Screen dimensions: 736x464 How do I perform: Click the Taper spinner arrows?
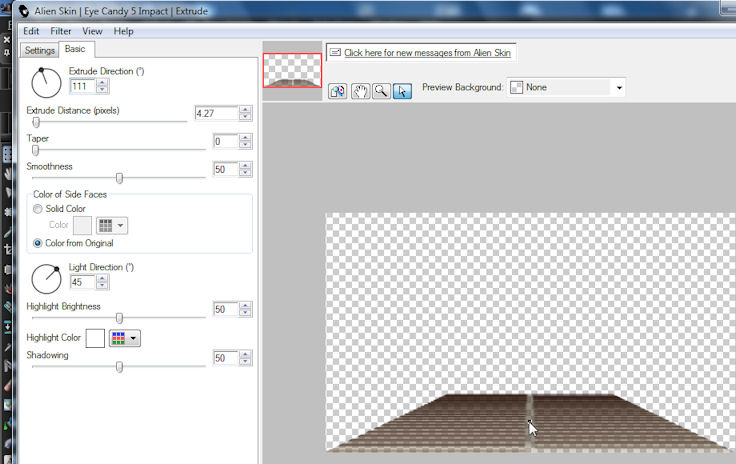tap(245, 142)
